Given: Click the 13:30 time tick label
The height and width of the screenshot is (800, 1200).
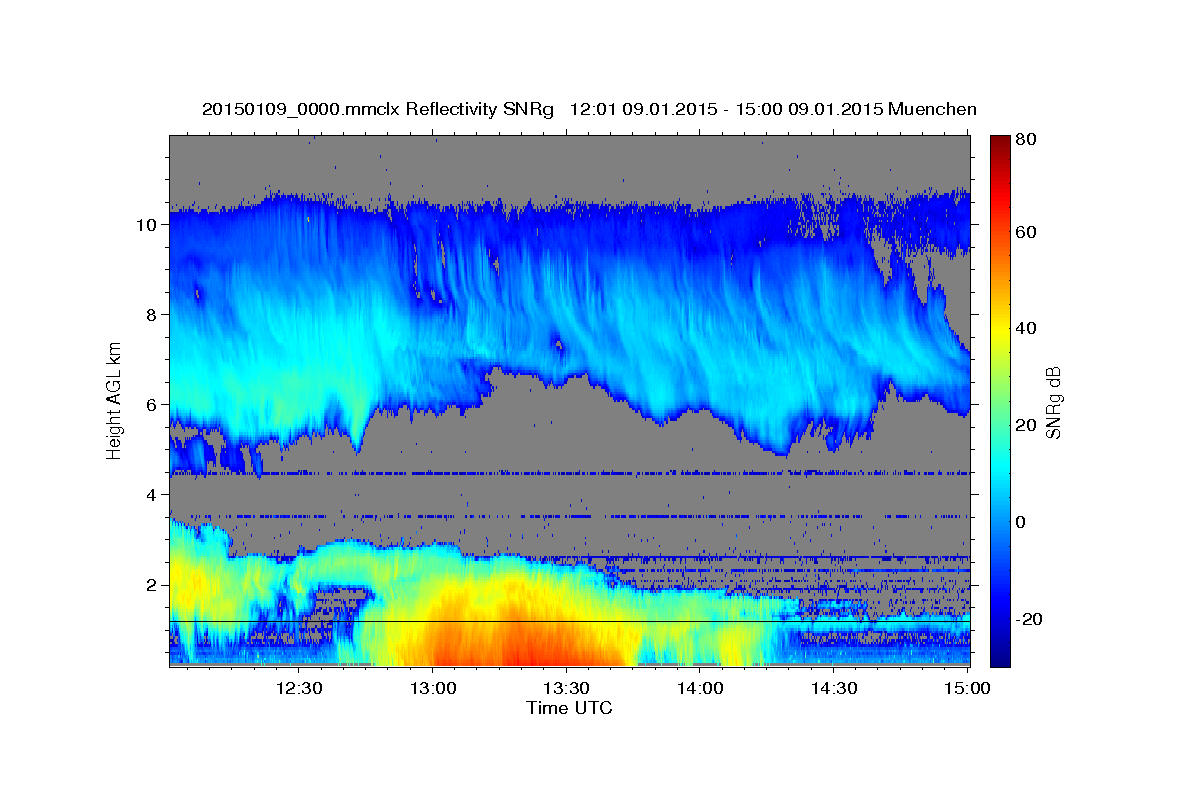Looking at the screenshot, I should (x=566, y=688).
